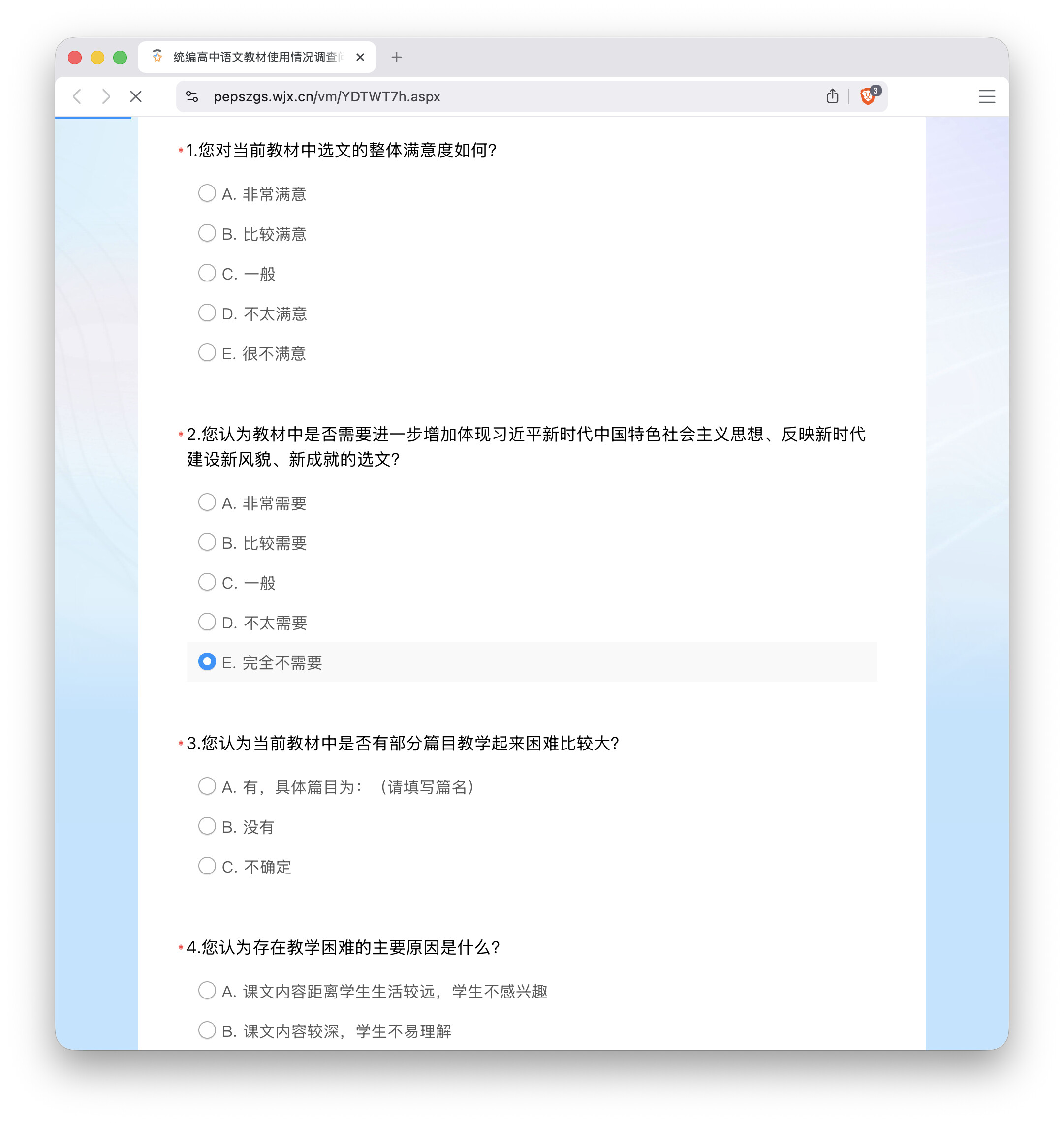Open the share menu via the share icon
This screenshot has width=1064, height=1123.
pyautogui.click(x=832, y=96)
